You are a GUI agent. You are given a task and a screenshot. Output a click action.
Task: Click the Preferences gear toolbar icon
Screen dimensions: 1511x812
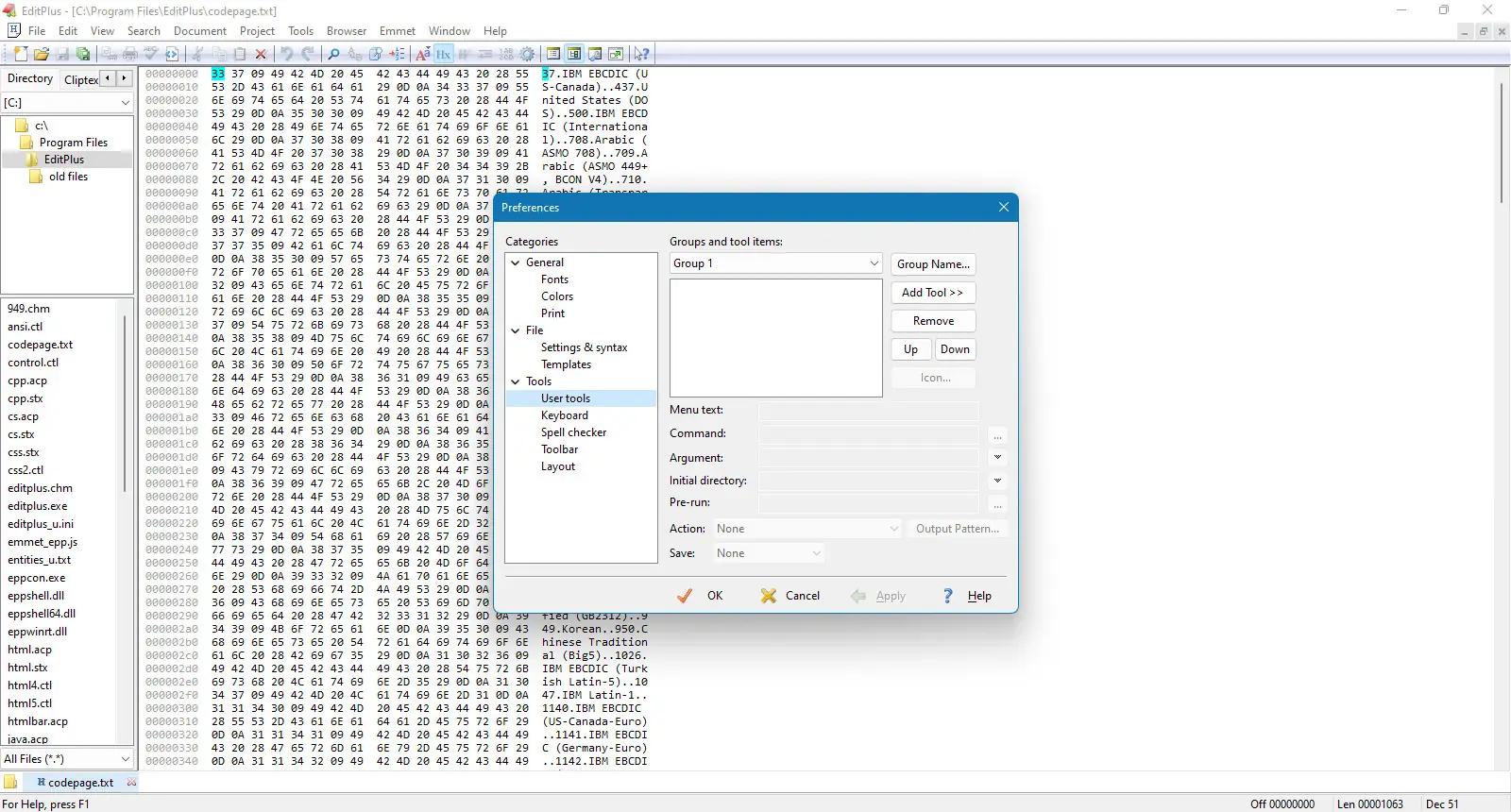pyautogui.click(x=527, y=54)
